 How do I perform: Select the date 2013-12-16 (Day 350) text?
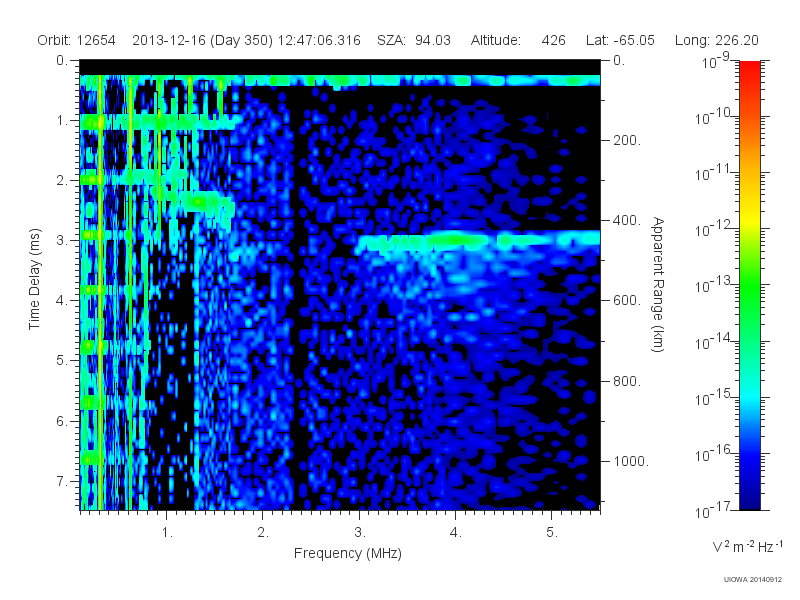coord(203,40)
